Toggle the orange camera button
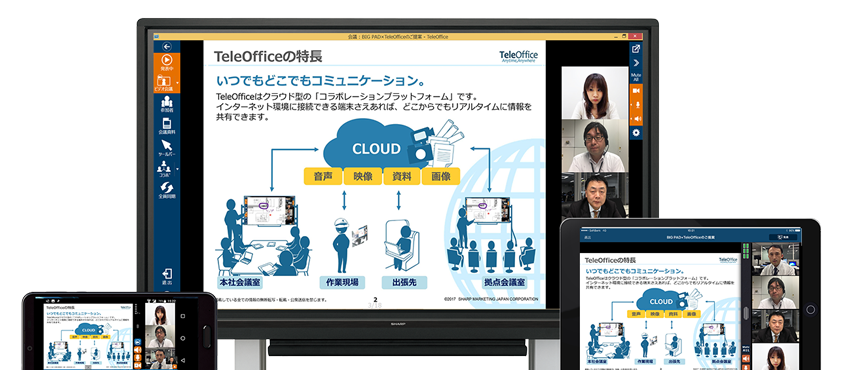 [636, 90]
